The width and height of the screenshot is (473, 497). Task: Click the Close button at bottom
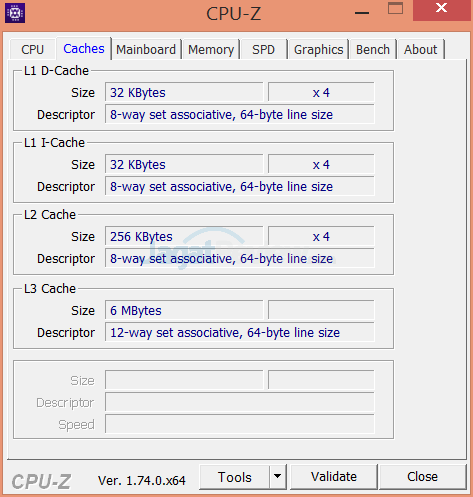tap(422, 477)
